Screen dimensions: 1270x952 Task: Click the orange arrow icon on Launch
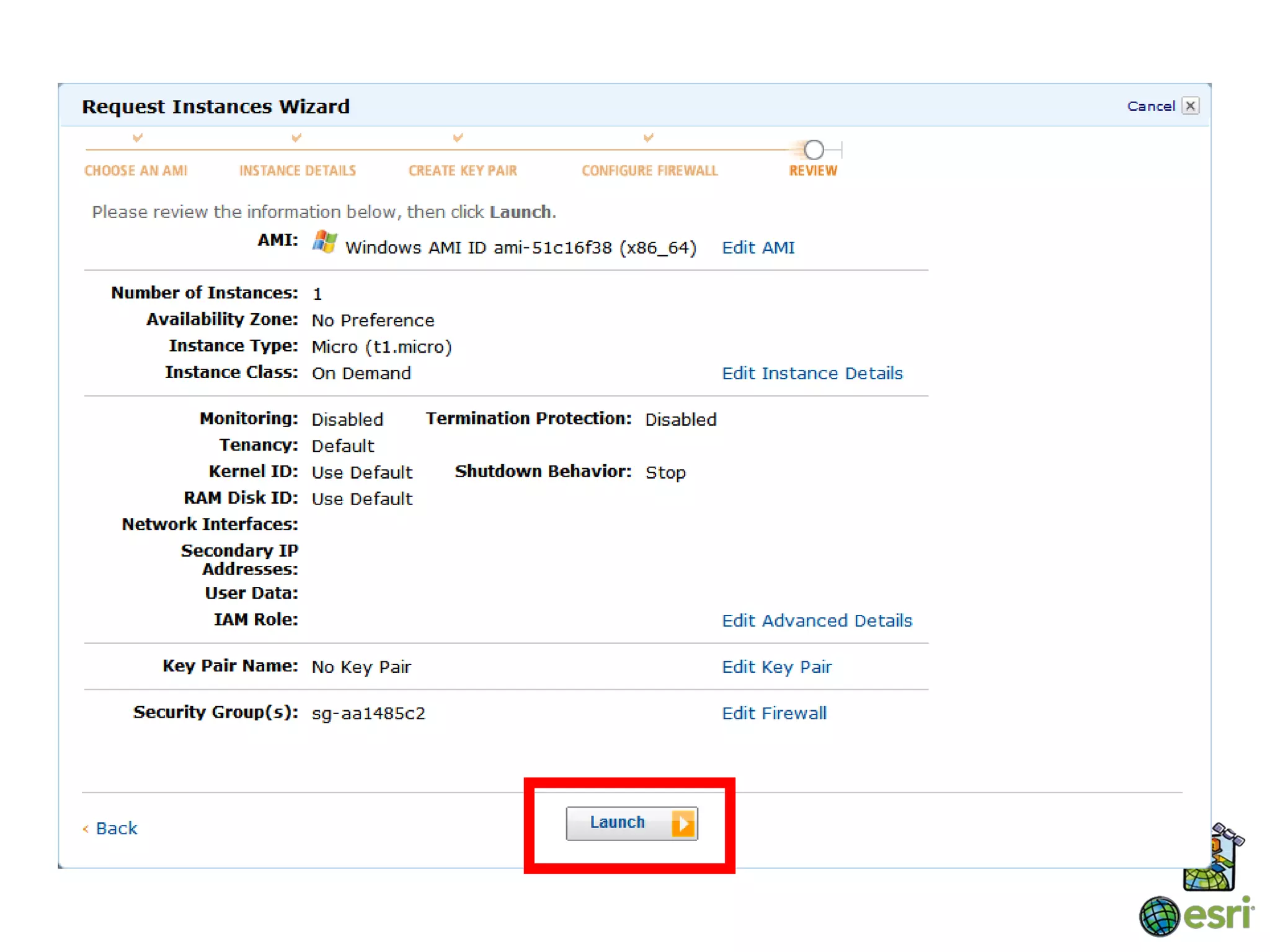(683, 824)
